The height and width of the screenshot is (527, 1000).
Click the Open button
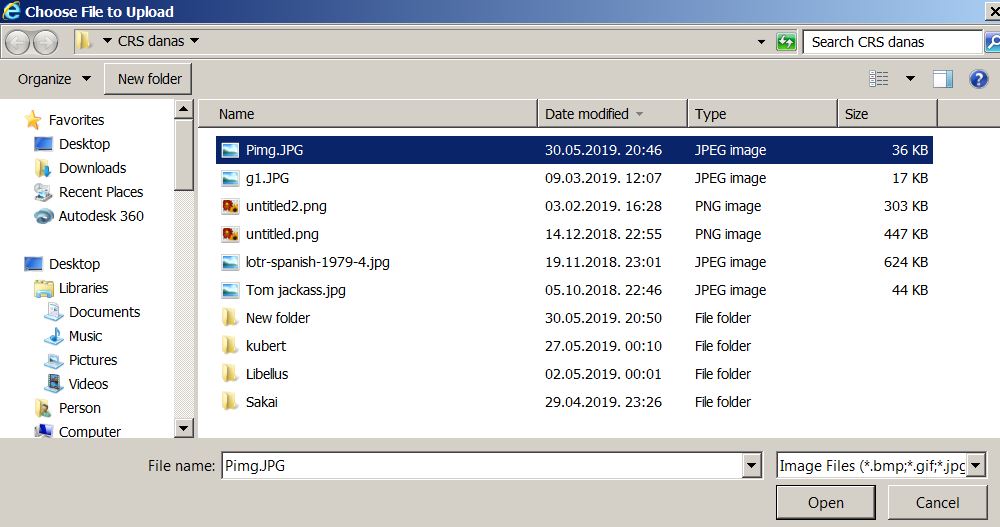tap(826, 503)
